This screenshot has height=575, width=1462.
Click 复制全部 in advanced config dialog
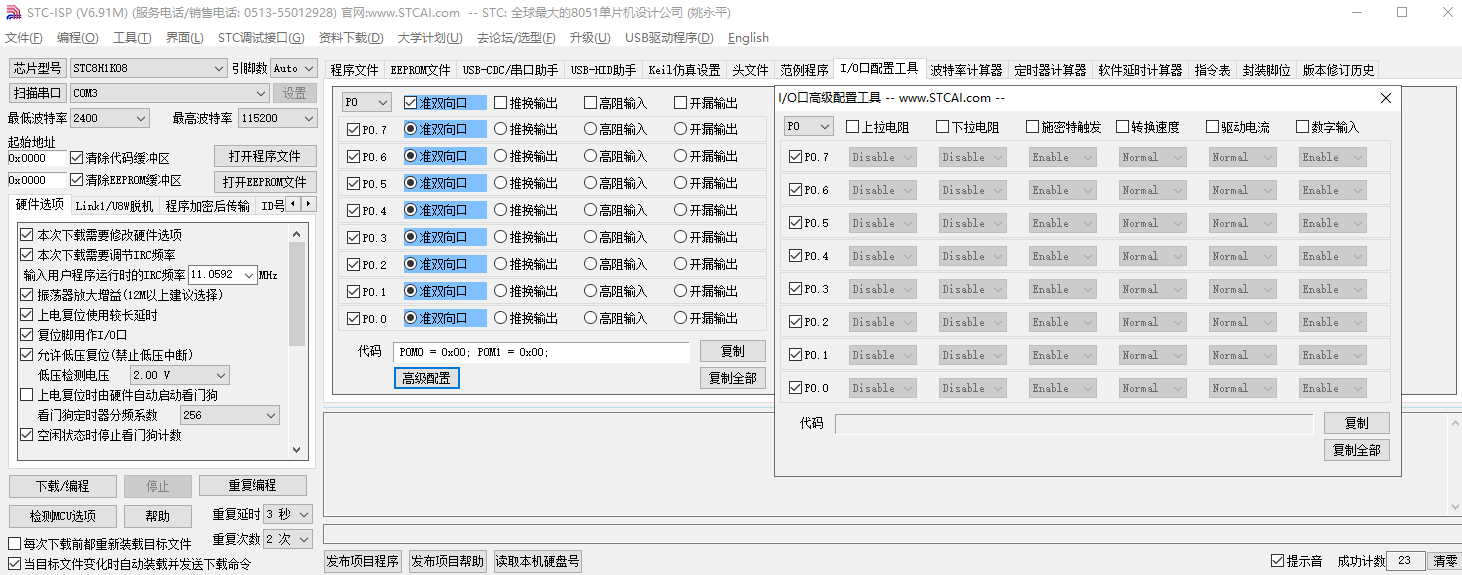point(1357,450)
